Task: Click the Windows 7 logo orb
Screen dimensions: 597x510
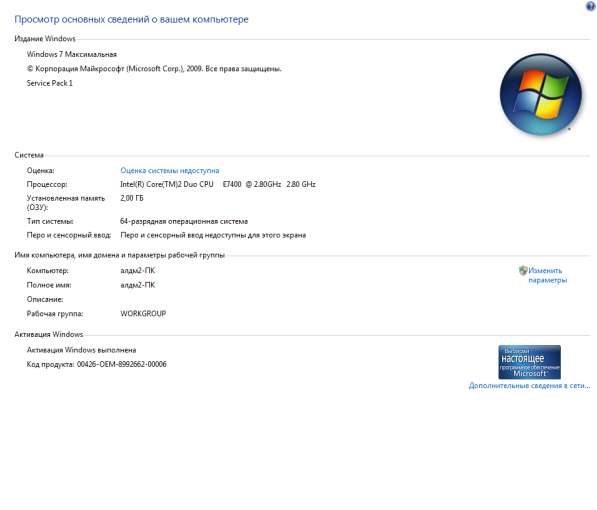Action: (541, 94)
